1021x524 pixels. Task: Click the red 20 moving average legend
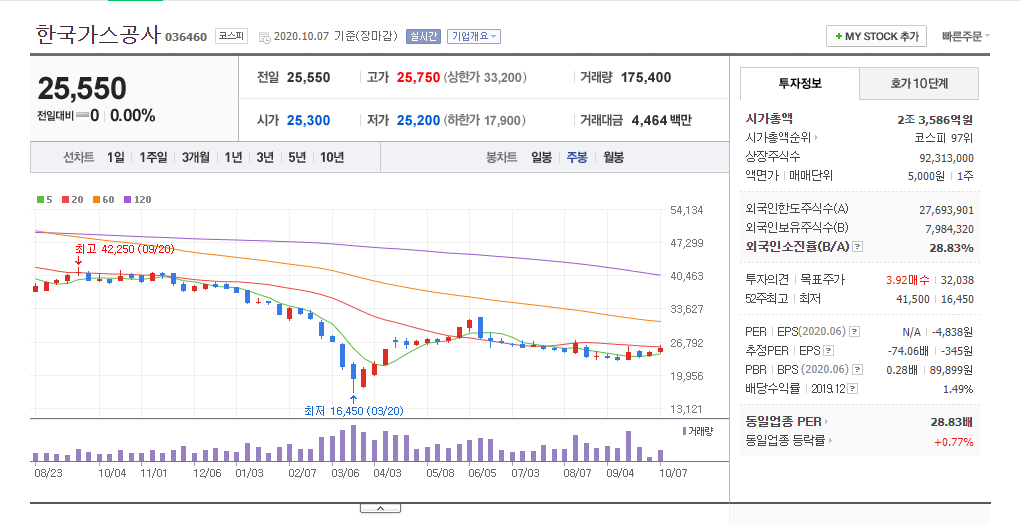[x=72, y=199]
